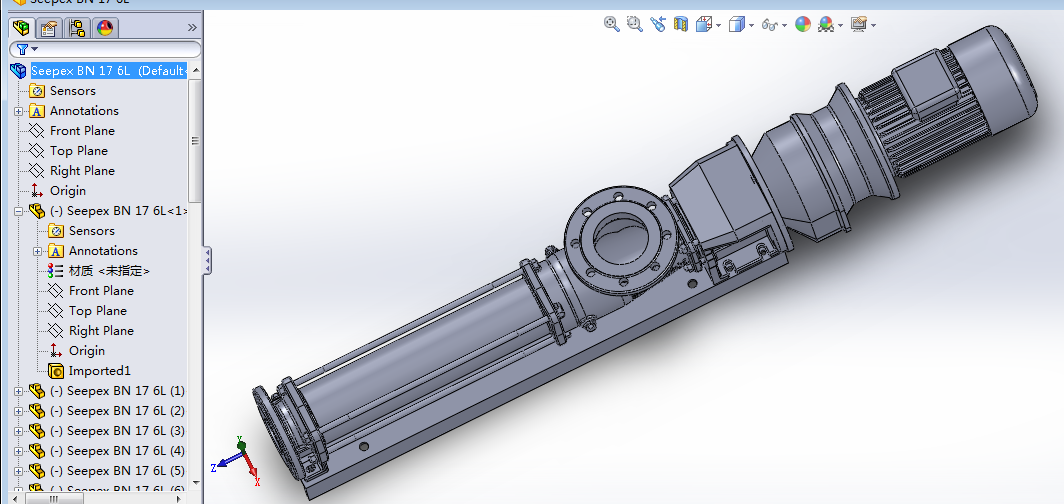Viewport: 1064px width, 504px height.
Task: Select Sensors folder under component <1>
Action: coord(92,231)
